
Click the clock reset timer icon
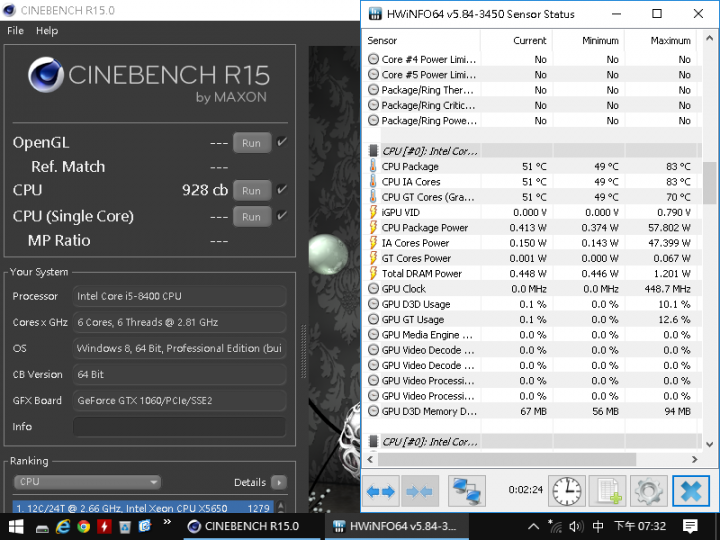tap(566, 491)
